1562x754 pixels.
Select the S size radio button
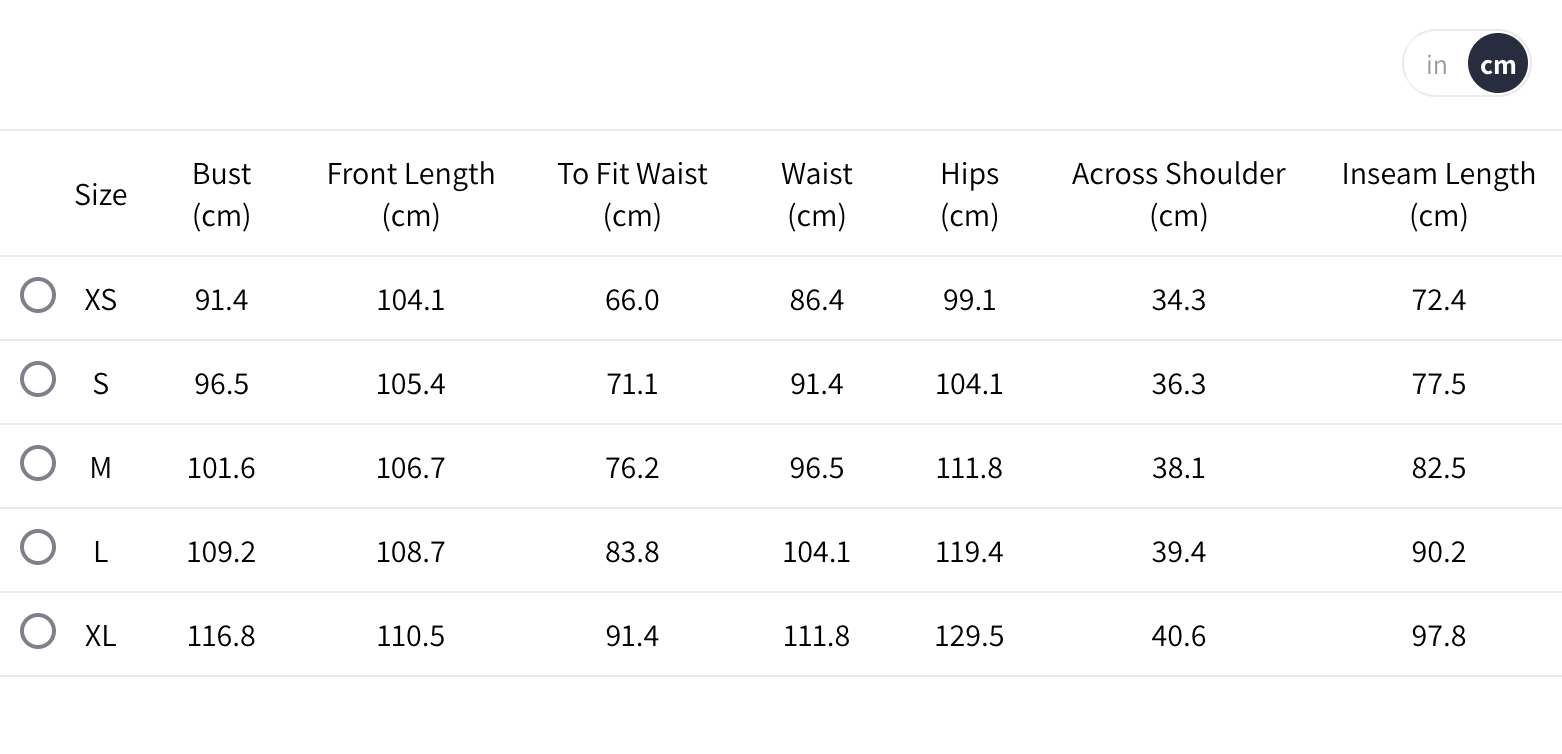(x=38, y=380)
